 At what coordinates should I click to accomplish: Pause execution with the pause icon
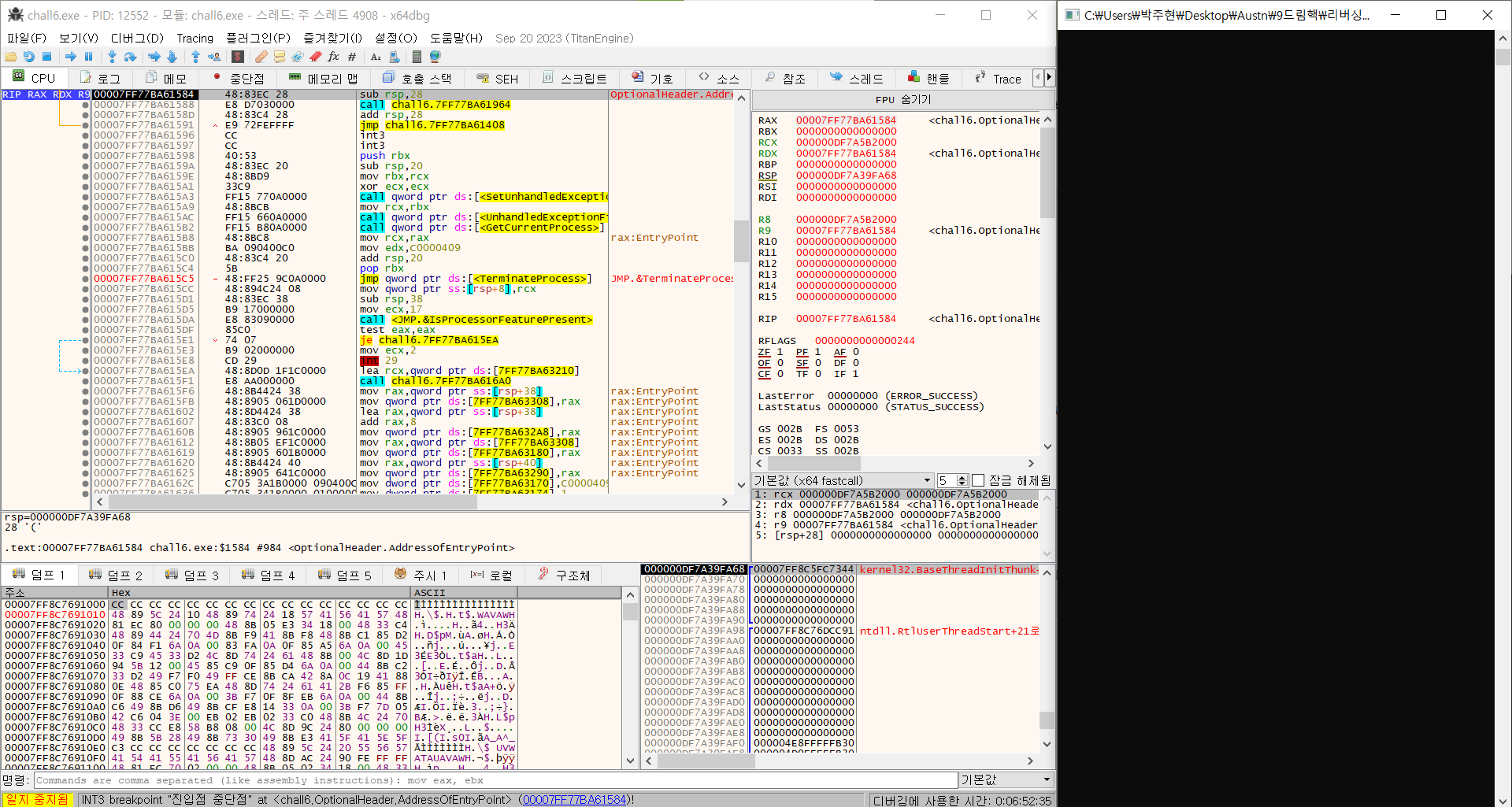[x=88, y=57]
